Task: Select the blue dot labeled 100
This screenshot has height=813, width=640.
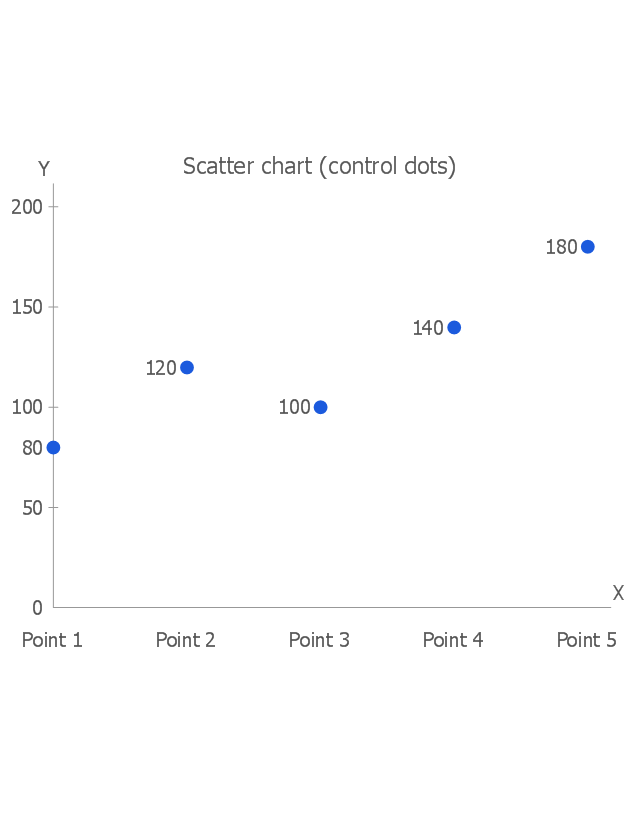Action: pyautogui.click(x=321, y=408)
